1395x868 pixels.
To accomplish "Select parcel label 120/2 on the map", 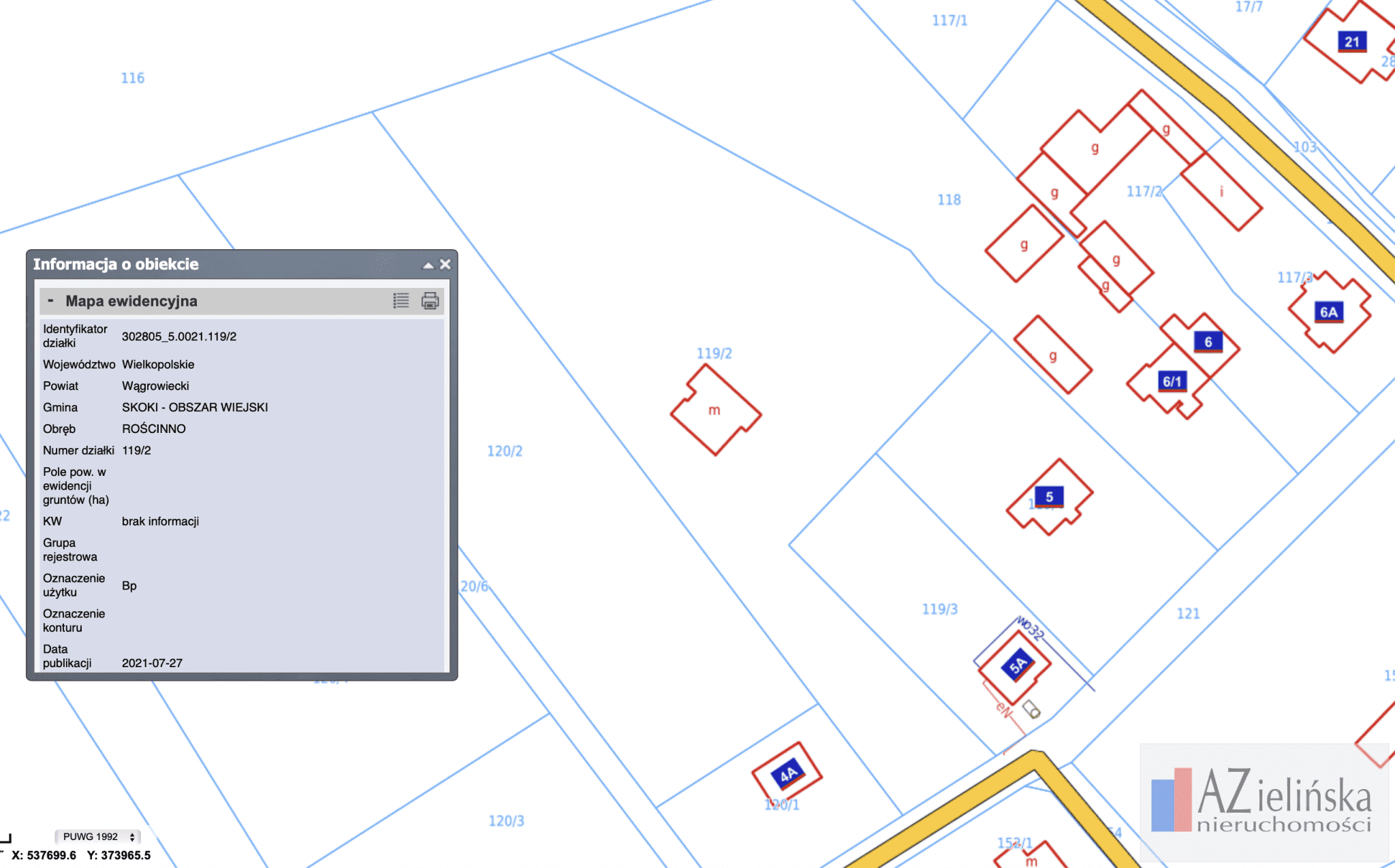I will [x=505, y=451].
